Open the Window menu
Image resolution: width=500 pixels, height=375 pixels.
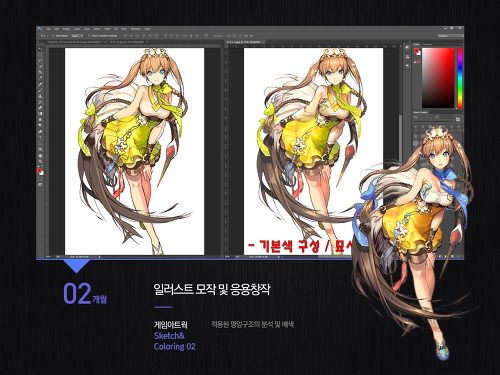click(135, 29)
